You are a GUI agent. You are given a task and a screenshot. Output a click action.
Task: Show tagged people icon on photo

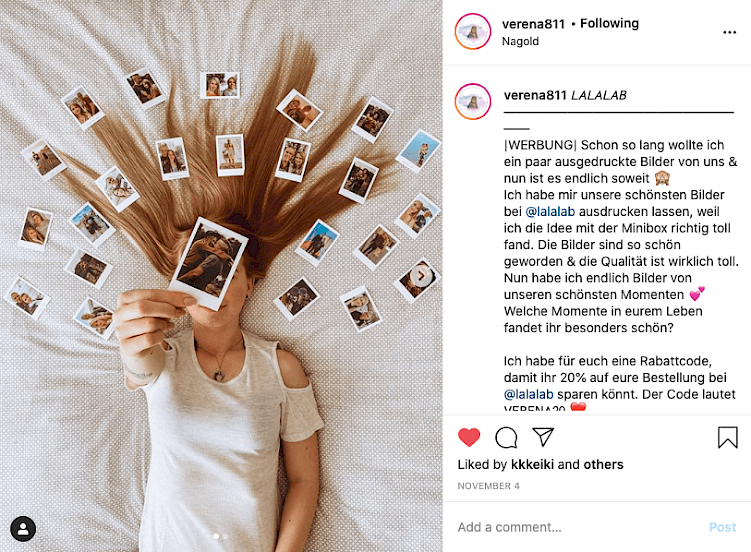pos(23,529)
